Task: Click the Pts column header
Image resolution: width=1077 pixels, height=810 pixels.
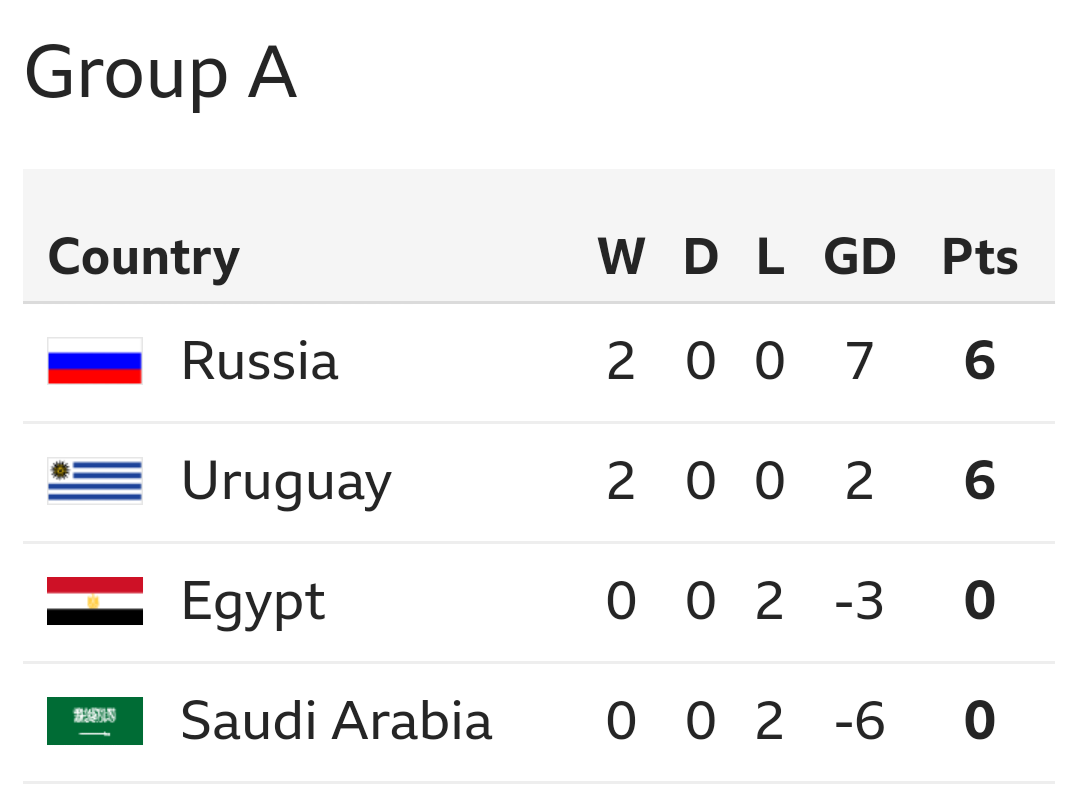Action: 979,257
